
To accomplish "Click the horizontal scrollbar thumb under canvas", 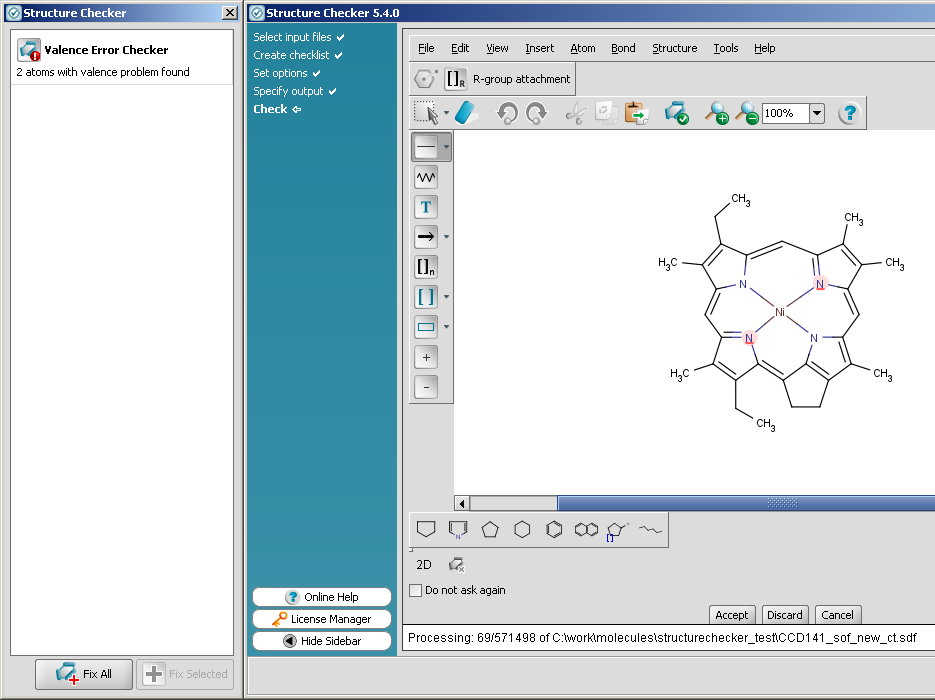I will (746, 503).
